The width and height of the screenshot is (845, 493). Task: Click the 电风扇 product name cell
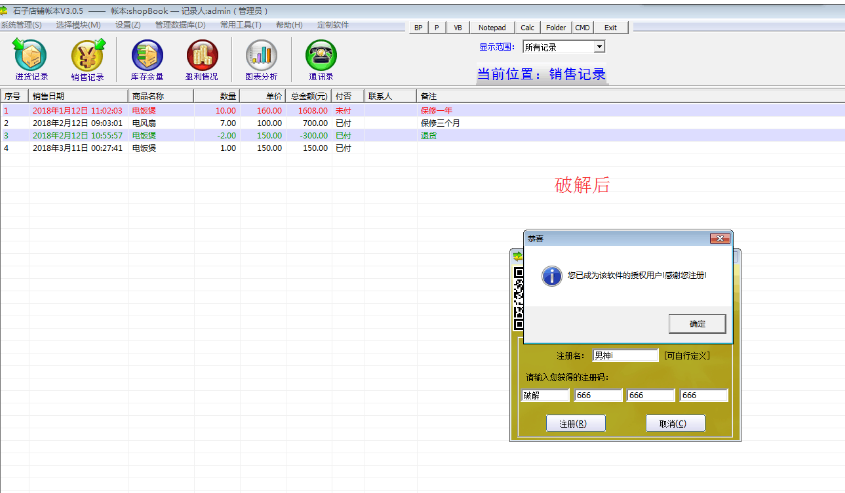tap(161, 123)
